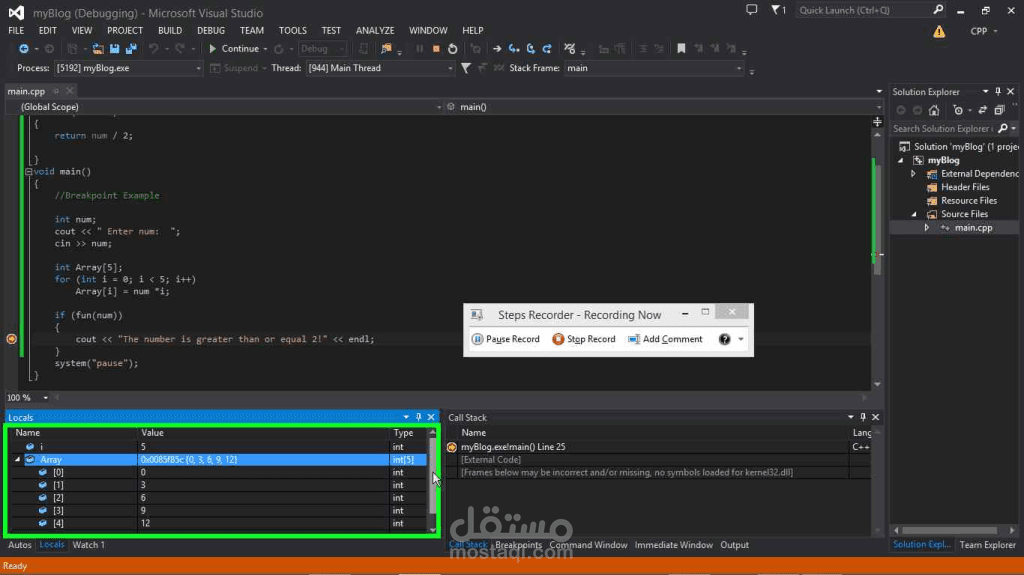Expand the External Dependencies node
This screenshot has width=1024, height=575.
tap(914, 174)
